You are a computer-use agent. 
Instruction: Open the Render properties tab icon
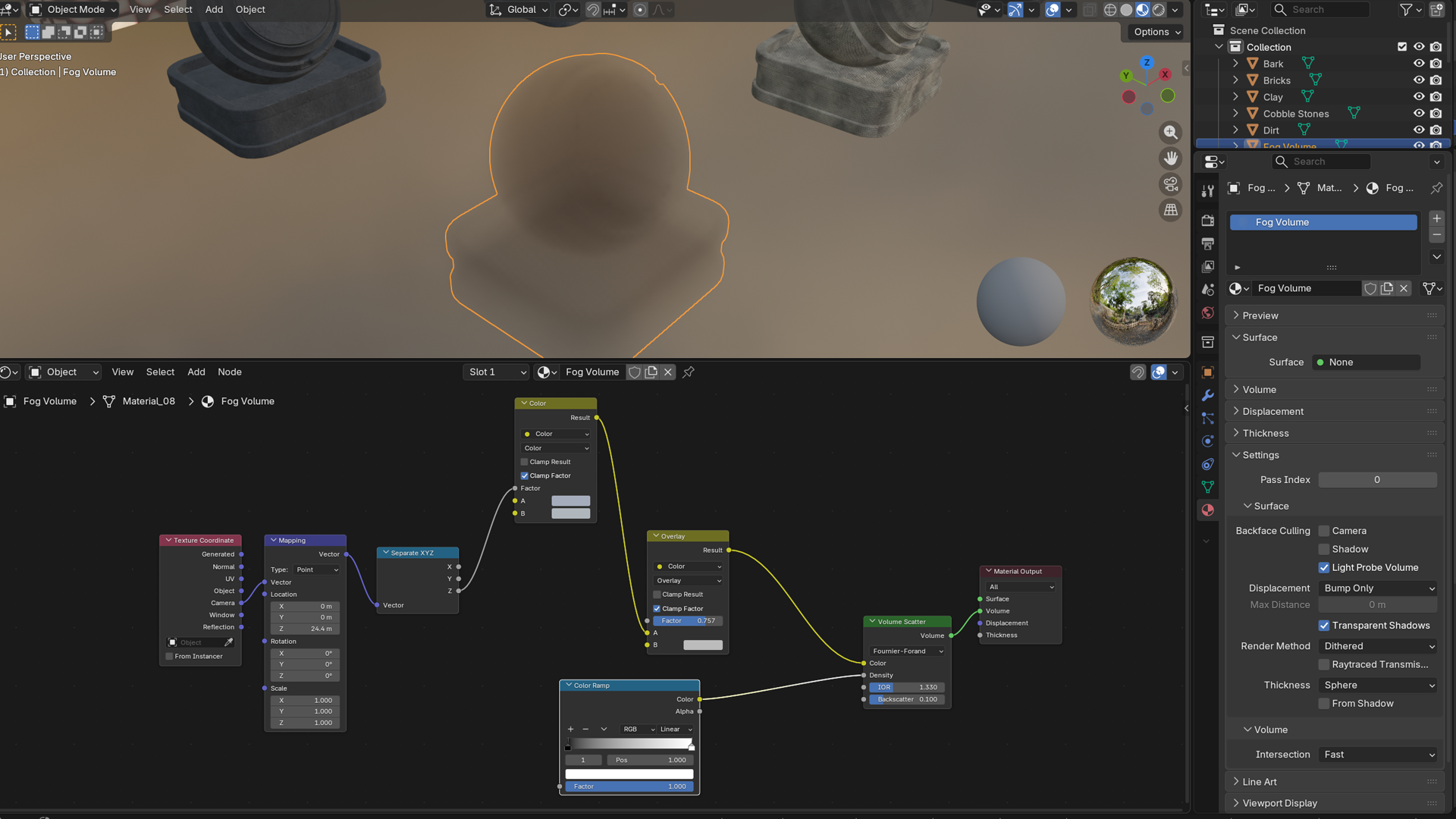1208,221
